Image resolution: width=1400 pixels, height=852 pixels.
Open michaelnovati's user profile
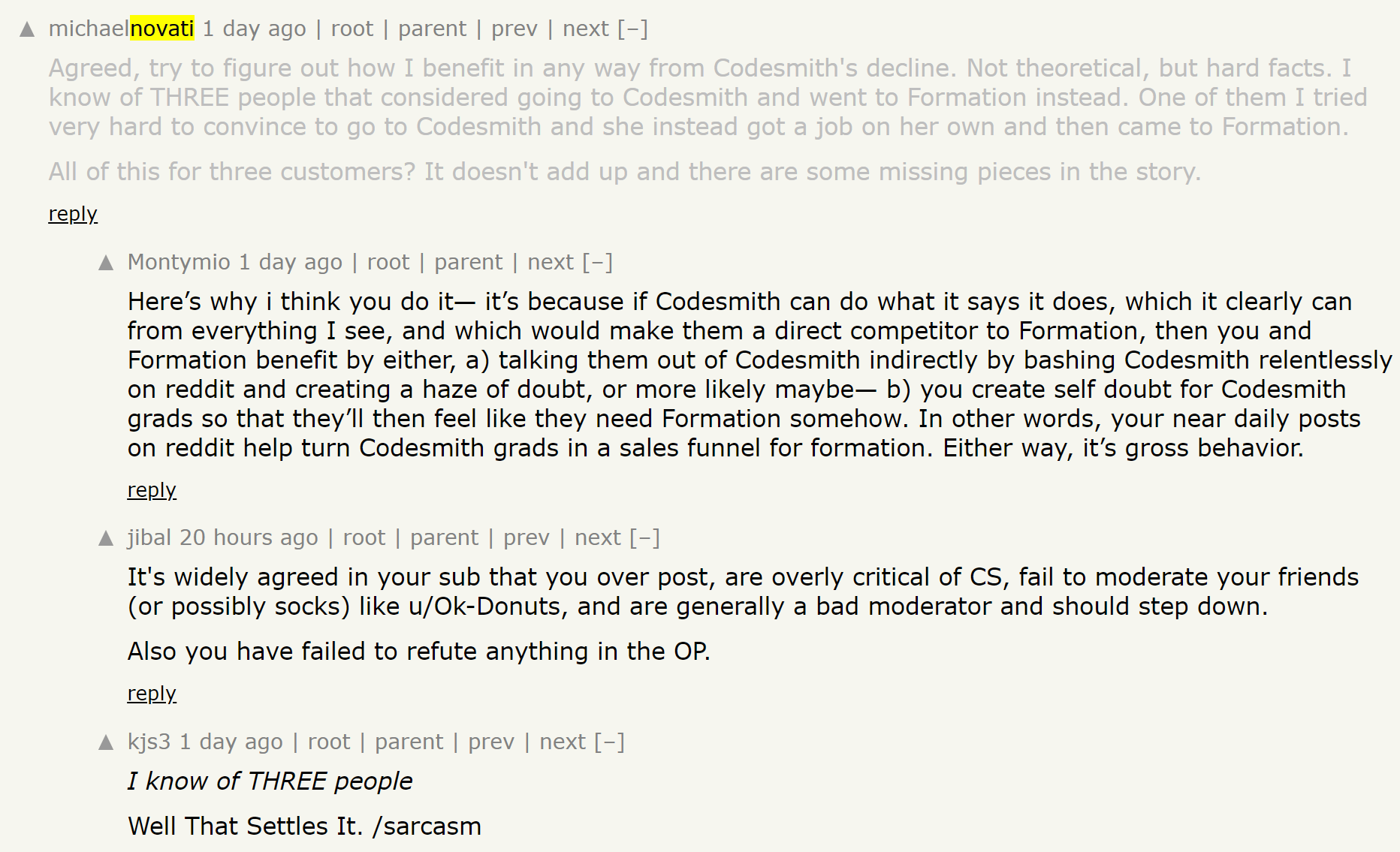122,29
